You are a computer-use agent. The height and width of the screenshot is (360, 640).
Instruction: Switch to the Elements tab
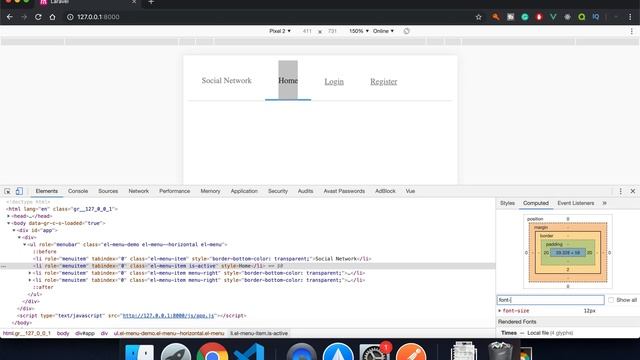click(47, 191)
